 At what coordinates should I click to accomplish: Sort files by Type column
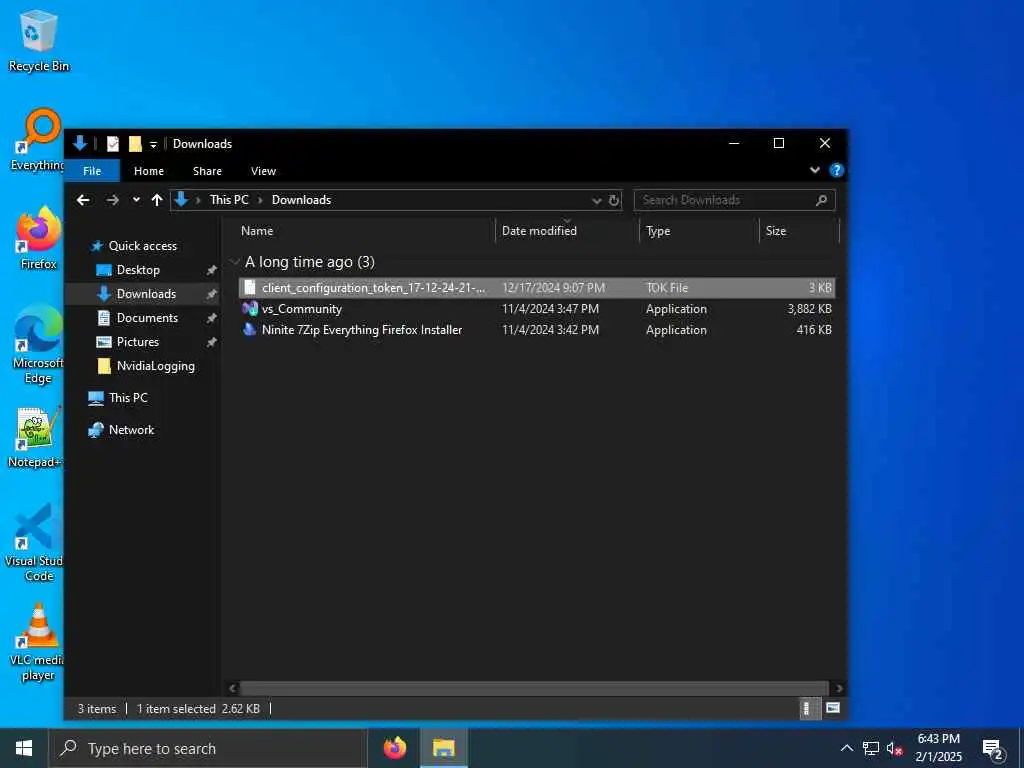[x=699, y=231]
